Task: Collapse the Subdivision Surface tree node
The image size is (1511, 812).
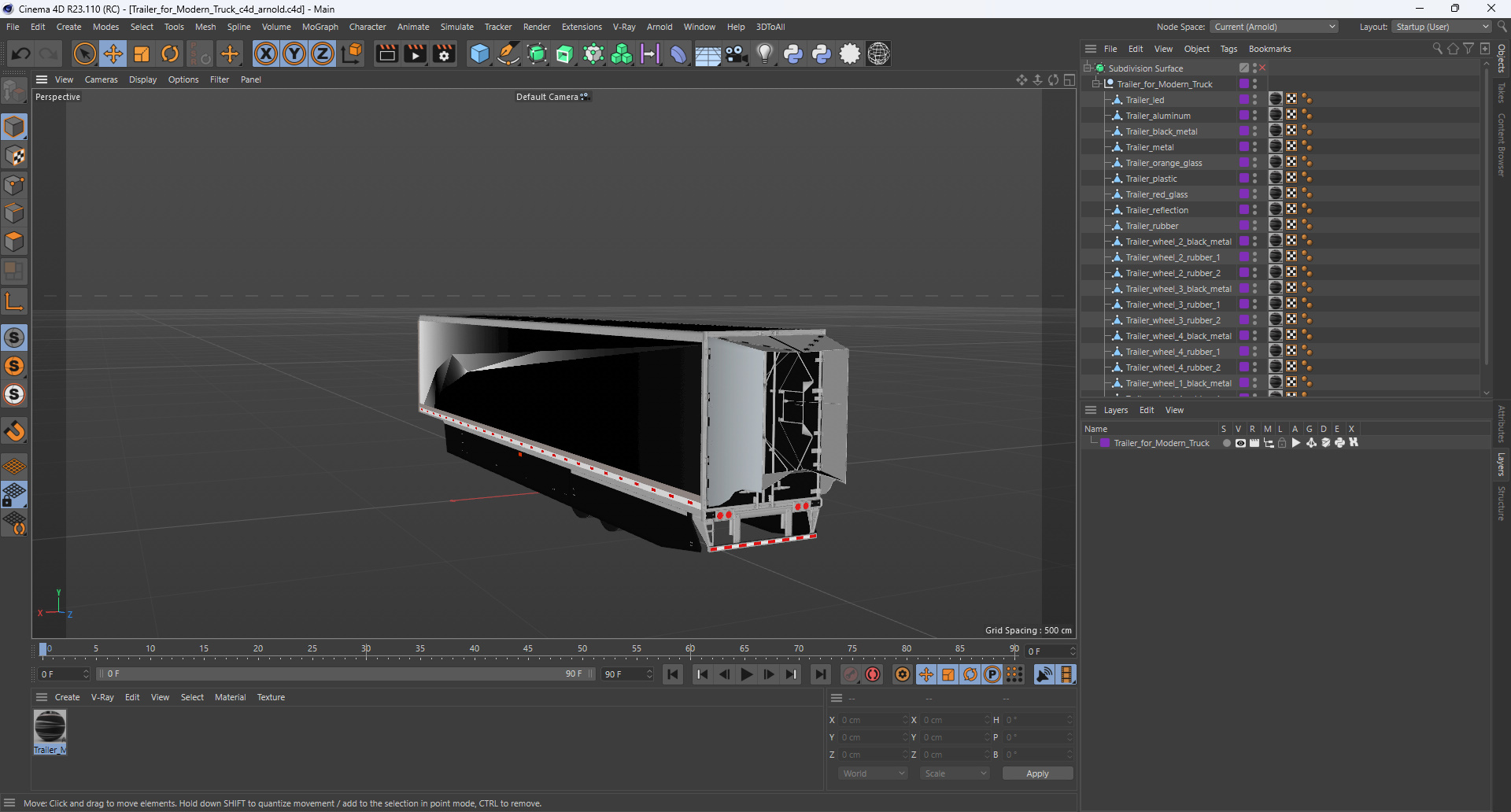Action: 1088,68
